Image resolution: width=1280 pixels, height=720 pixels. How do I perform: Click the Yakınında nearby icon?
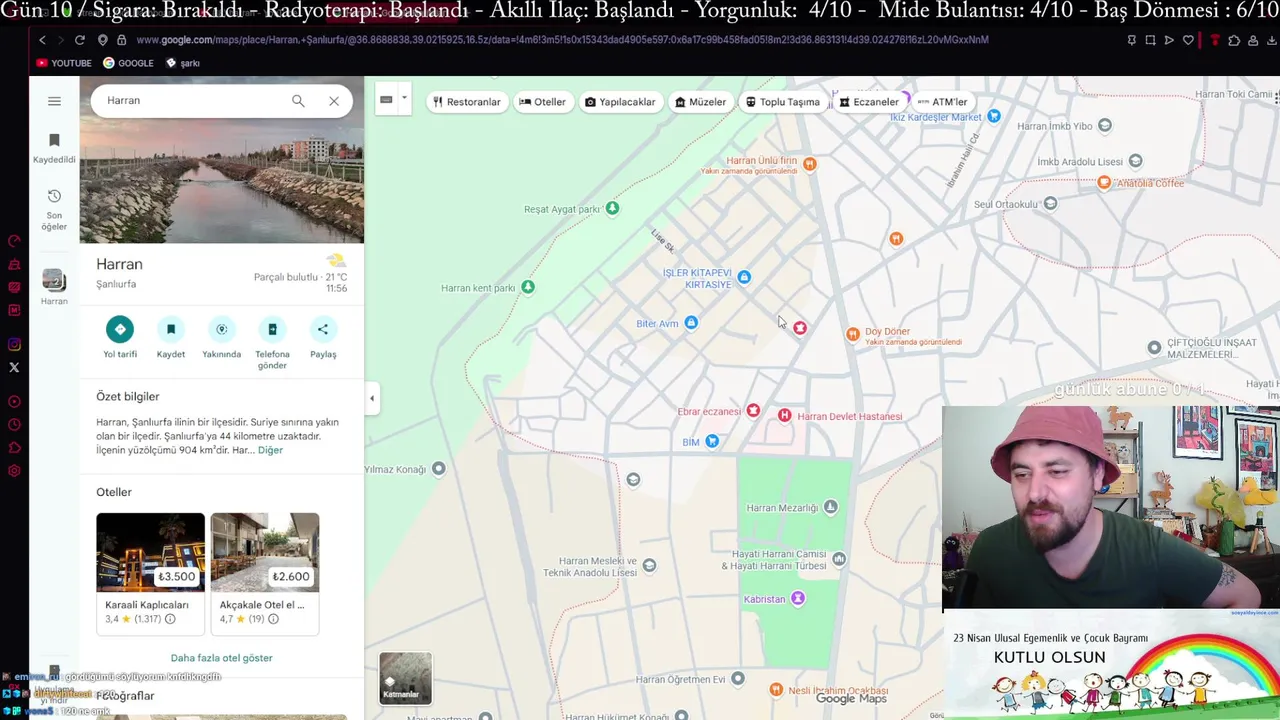pyautogui.click(x=222, y=329)
